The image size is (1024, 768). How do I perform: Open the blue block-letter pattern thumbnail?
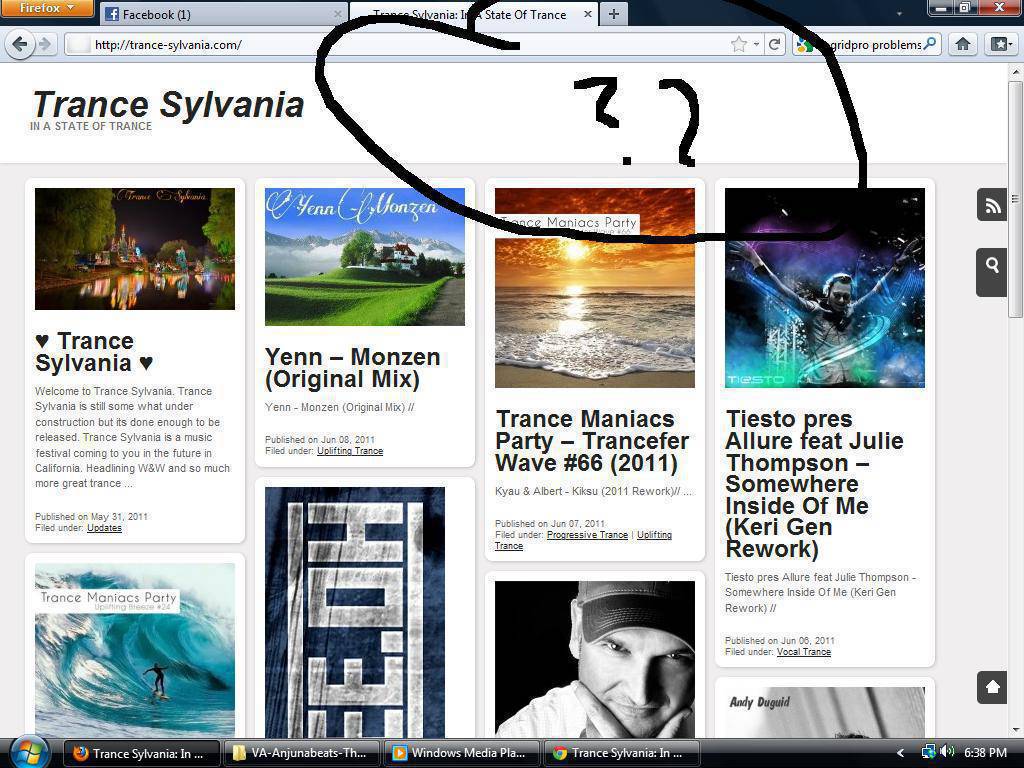pyautogui.click(x=355, y=613)
